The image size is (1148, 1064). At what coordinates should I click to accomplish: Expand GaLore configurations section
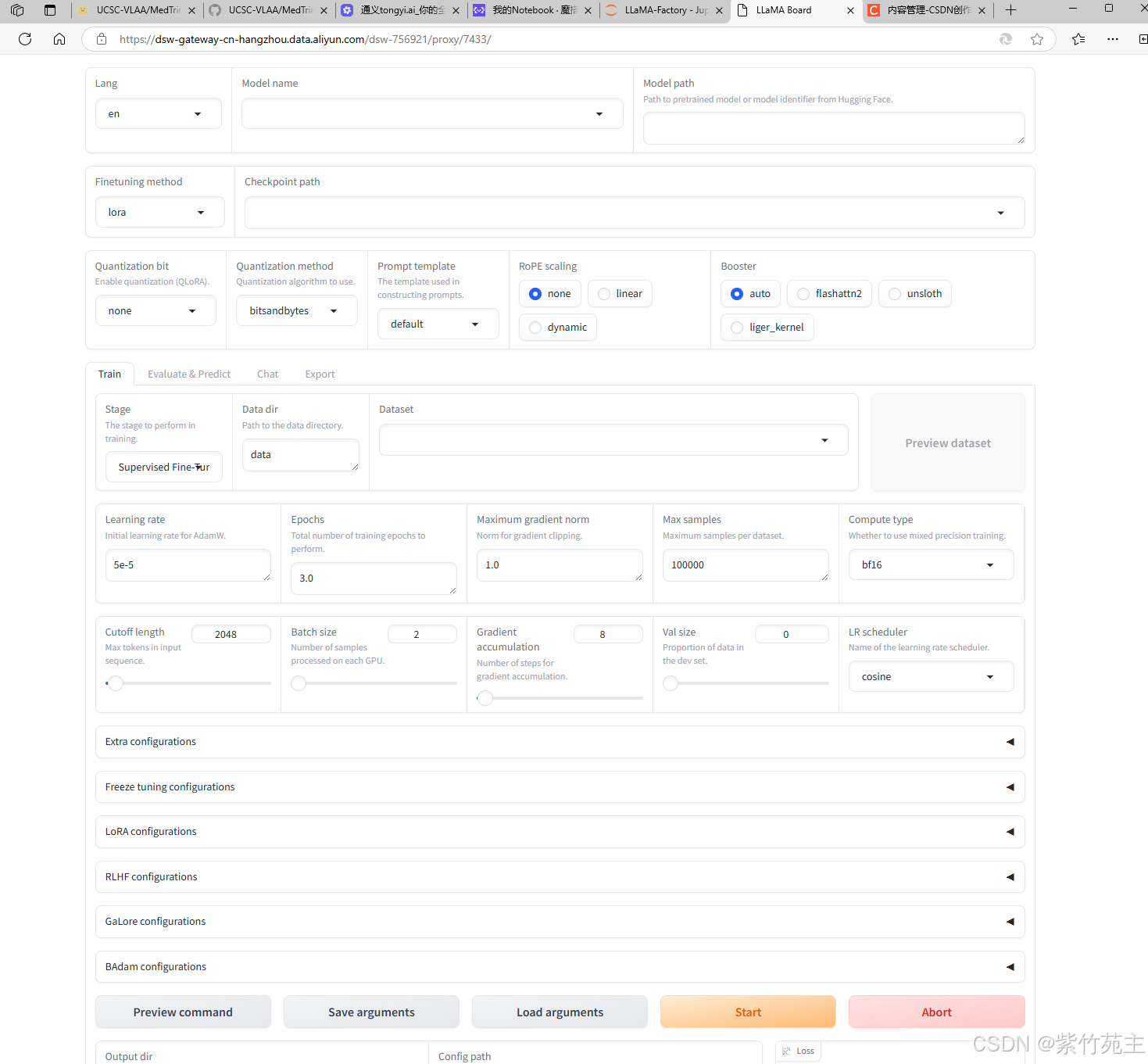point(560,922)
